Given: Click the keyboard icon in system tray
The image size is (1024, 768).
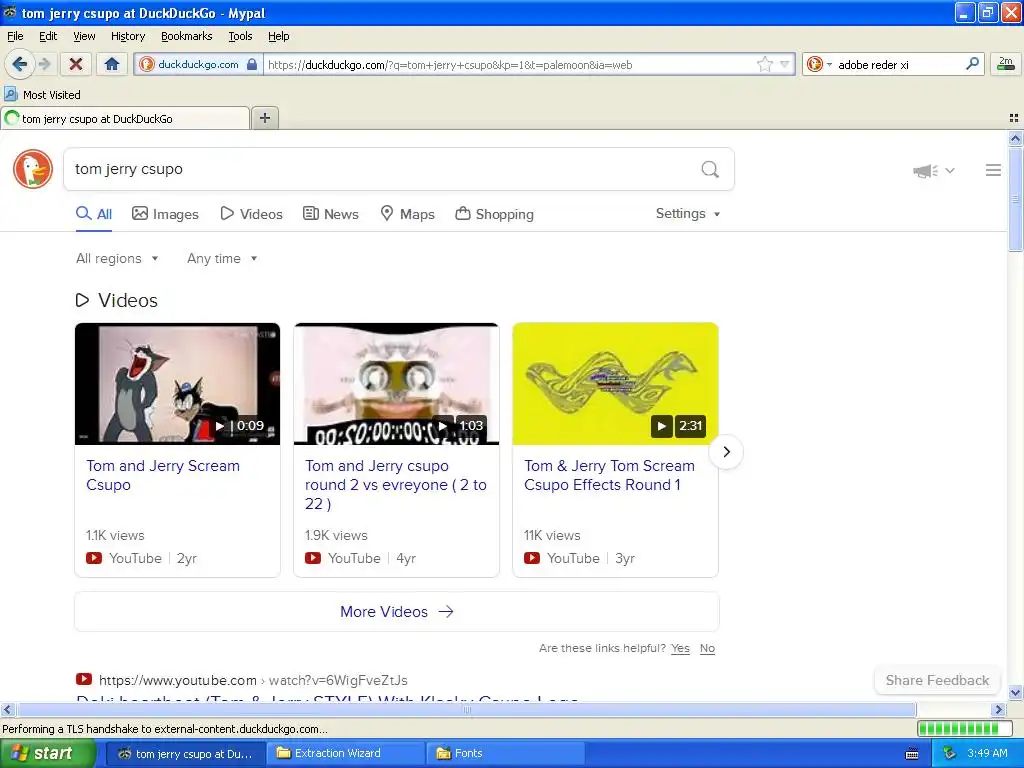Looking at the screenshot, I should (912, 754).
